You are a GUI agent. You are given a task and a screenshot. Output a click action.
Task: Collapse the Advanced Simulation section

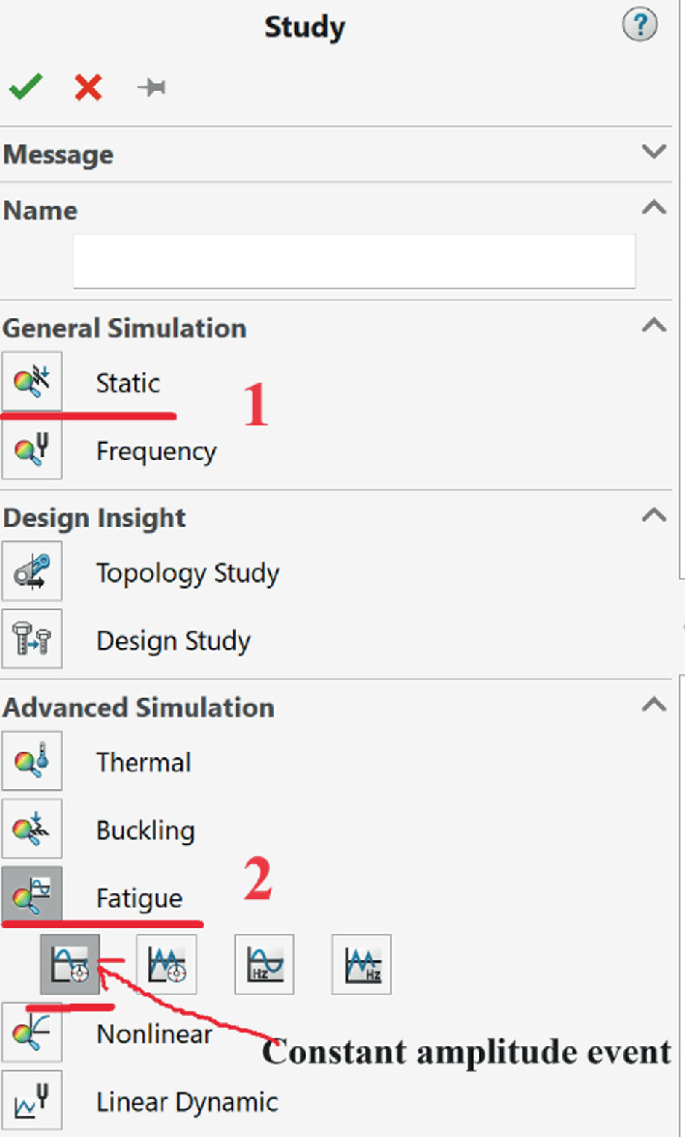pyautogui.click(x=655, y=706)
